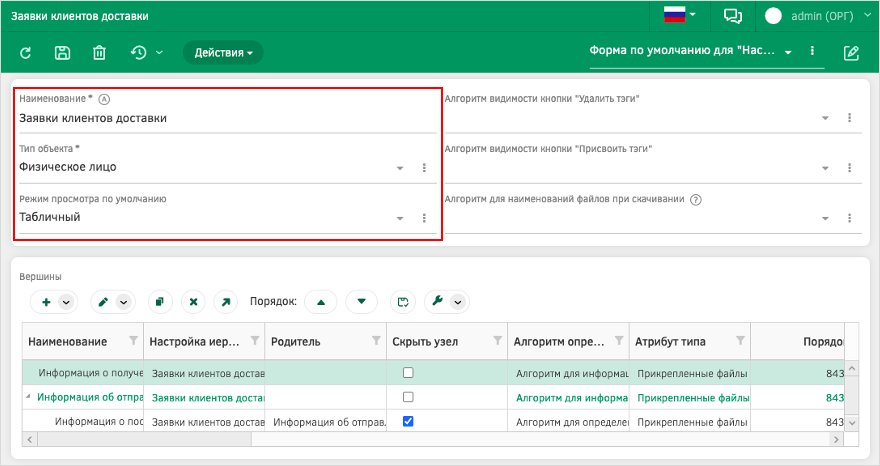
Task: Delete record with trash icon
Action: (99, 53)
